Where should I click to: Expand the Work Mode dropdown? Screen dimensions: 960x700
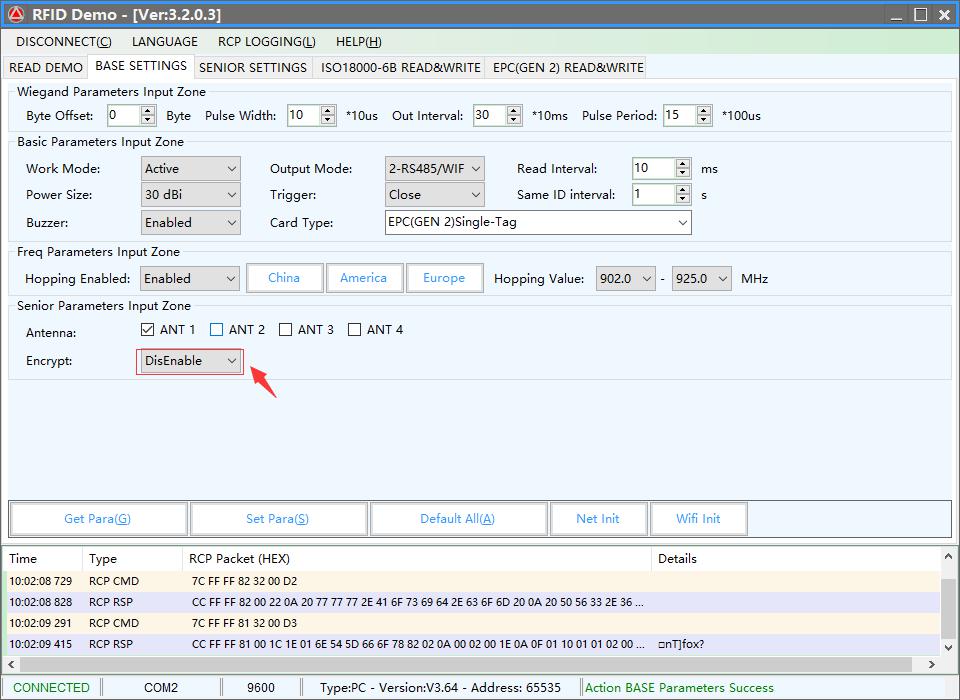click(190, 169)
